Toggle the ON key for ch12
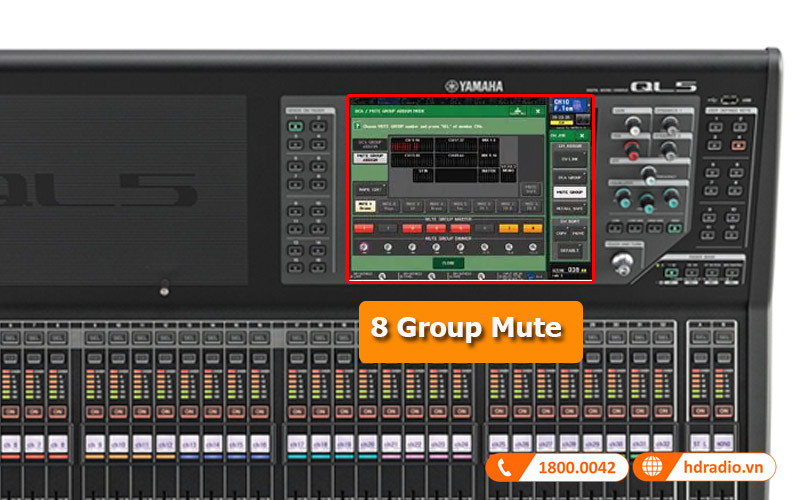This screenshot has height=500, width=800. (x=165, y=411)
